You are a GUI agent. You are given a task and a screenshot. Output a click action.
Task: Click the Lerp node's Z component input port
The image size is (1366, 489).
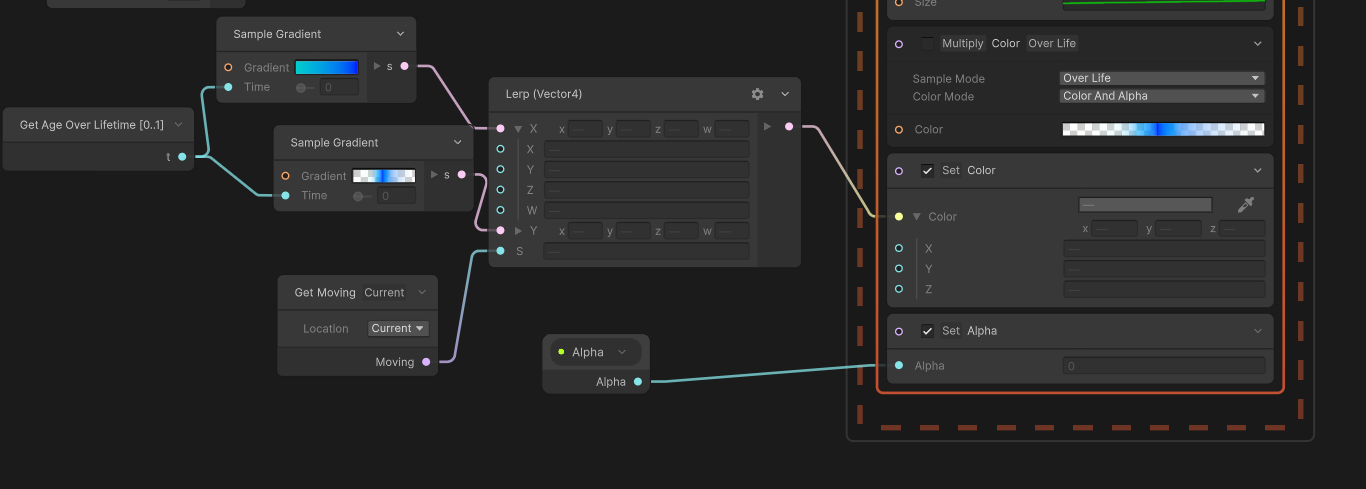pyautogui.click(x=500, y=190)
